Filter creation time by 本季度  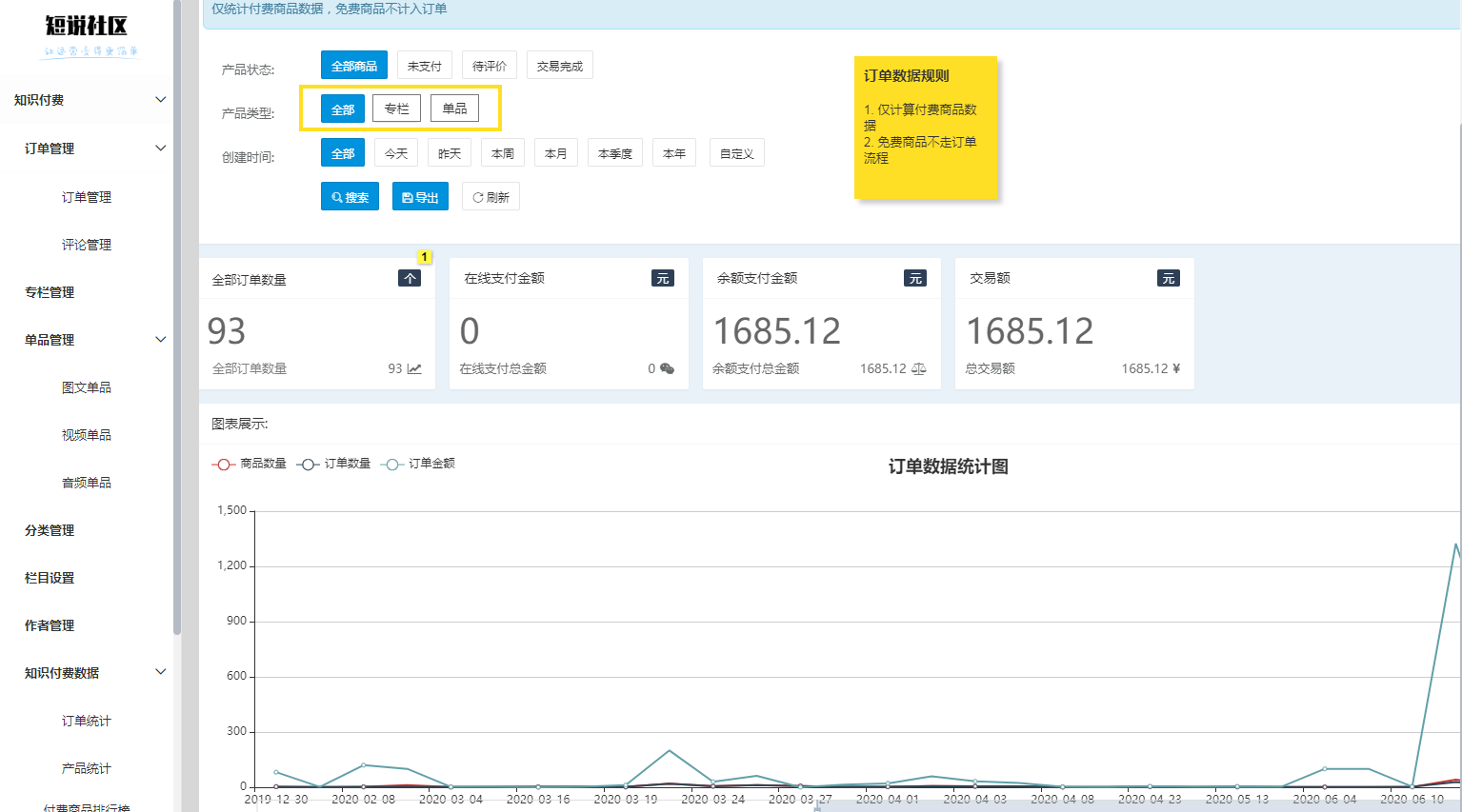click(615, 153)
